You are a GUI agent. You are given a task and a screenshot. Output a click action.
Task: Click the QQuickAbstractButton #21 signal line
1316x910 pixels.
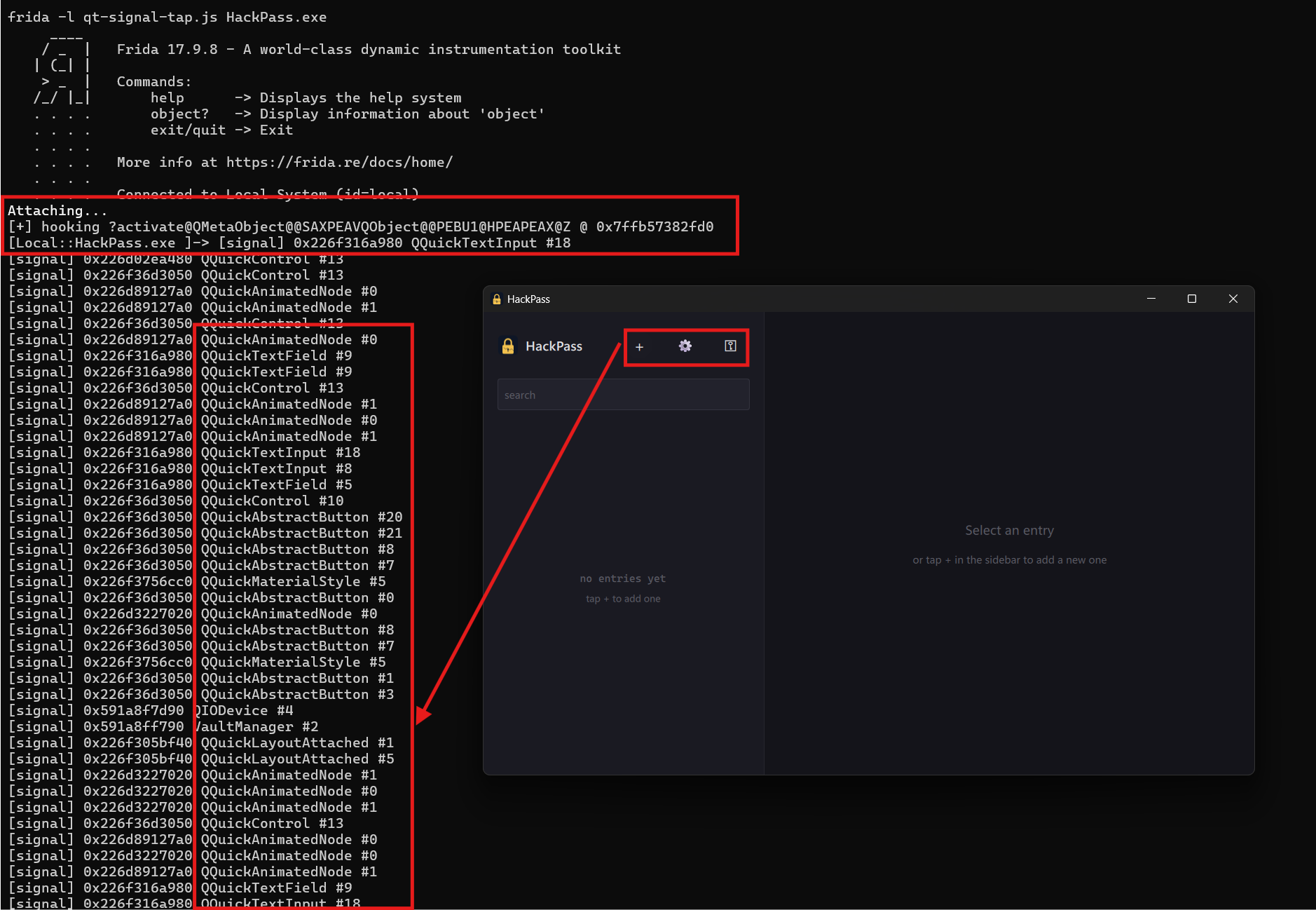pos(205,534)
